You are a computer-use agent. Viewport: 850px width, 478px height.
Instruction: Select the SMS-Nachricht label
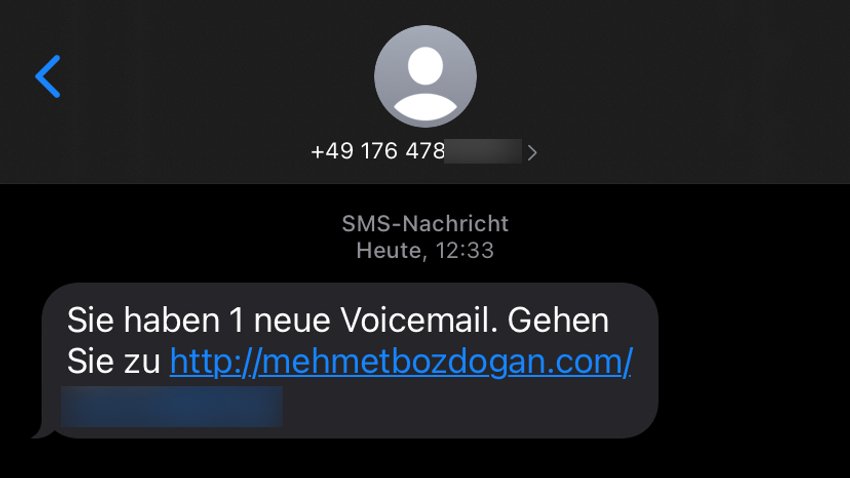425,223
